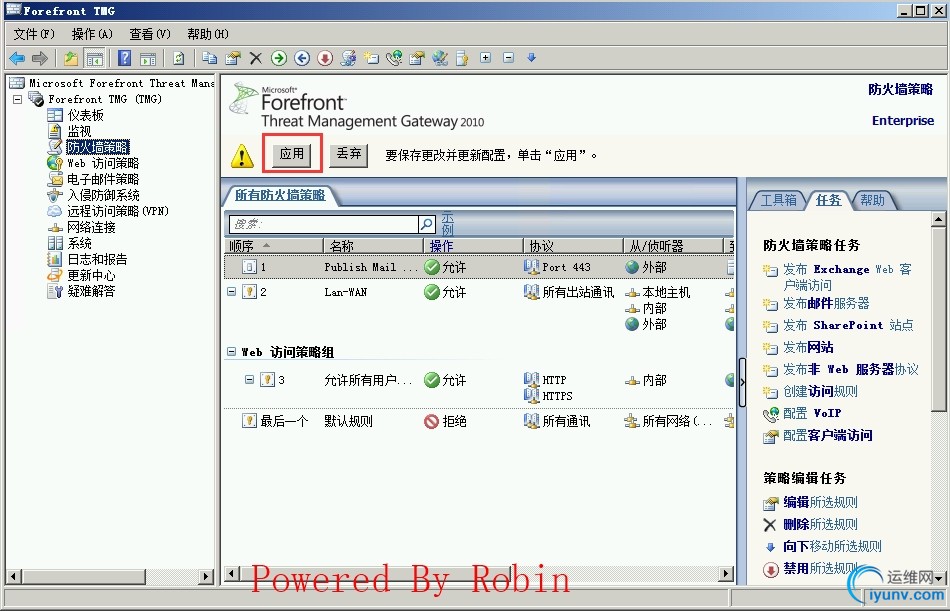Viewport: 950px width, 611px height.
Task: Select Web 访问策略 in the tree
Action: [x=103, y=163]
